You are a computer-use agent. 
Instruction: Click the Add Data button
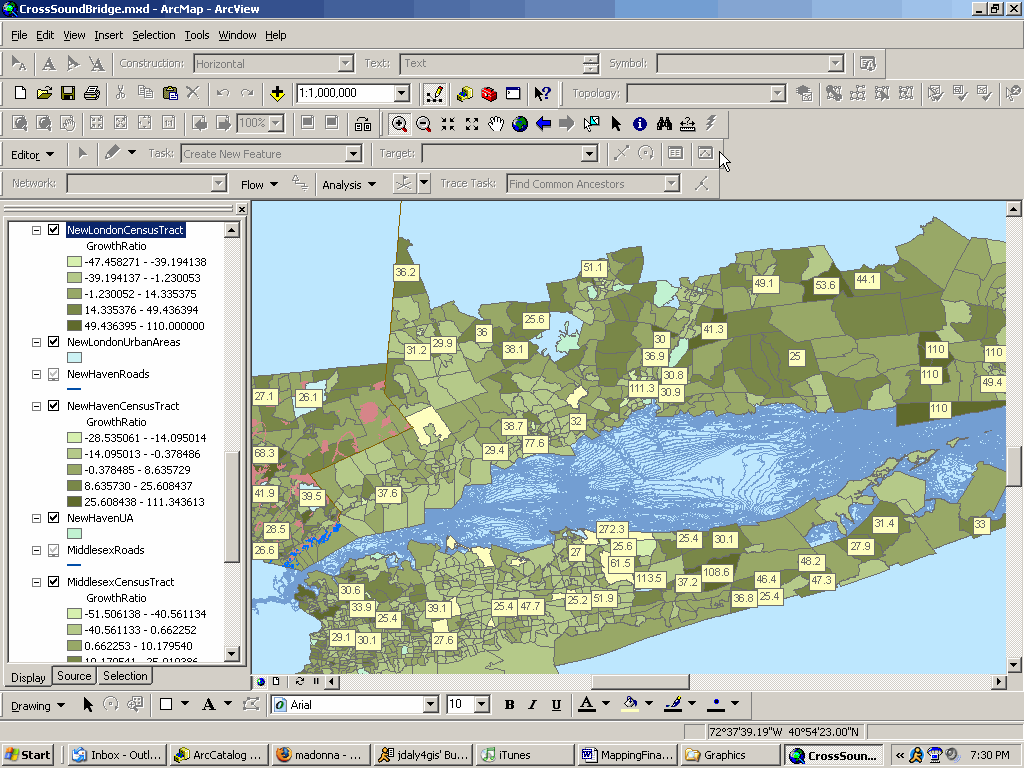coord(277,94)
